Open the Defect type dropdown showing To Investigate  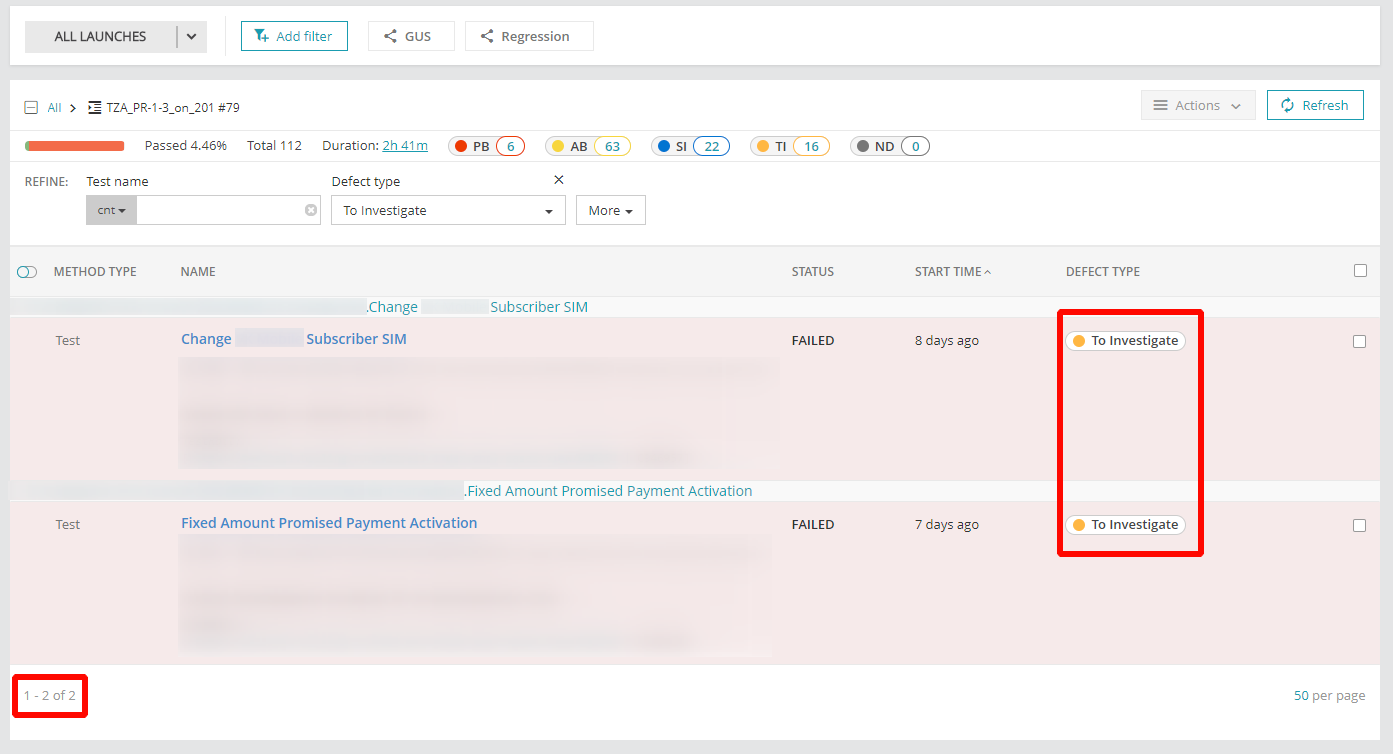point(448,210)
